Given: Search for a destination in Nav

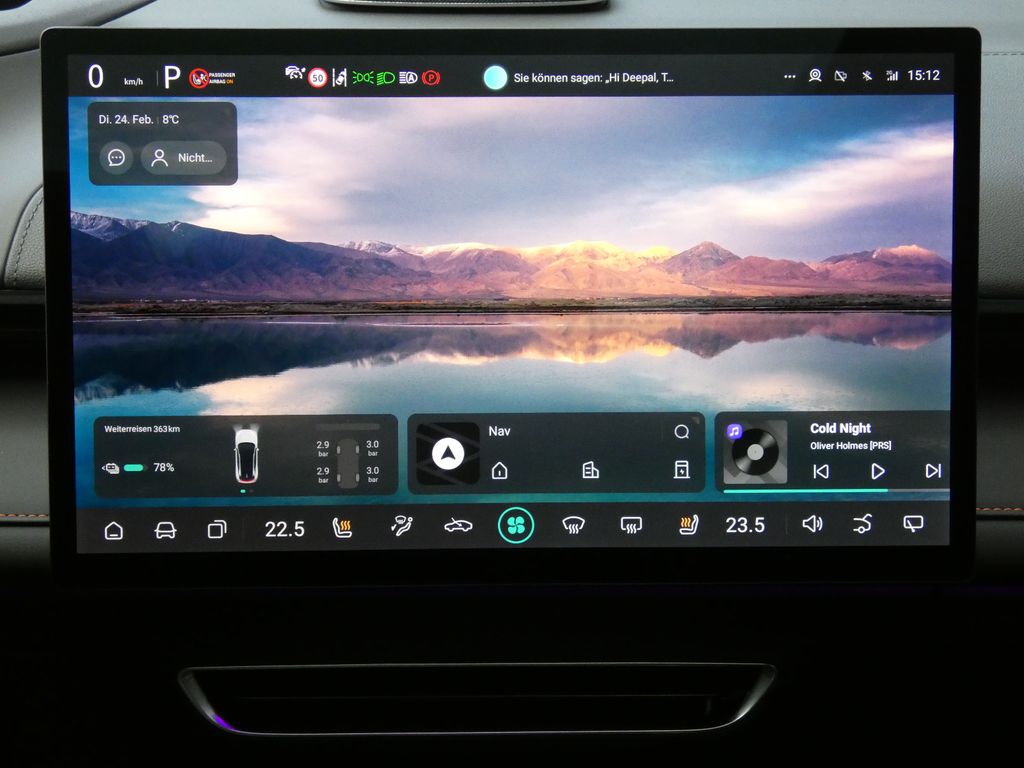Looking at the screenshot, I should pyautogui.click(x=681, y=432).
